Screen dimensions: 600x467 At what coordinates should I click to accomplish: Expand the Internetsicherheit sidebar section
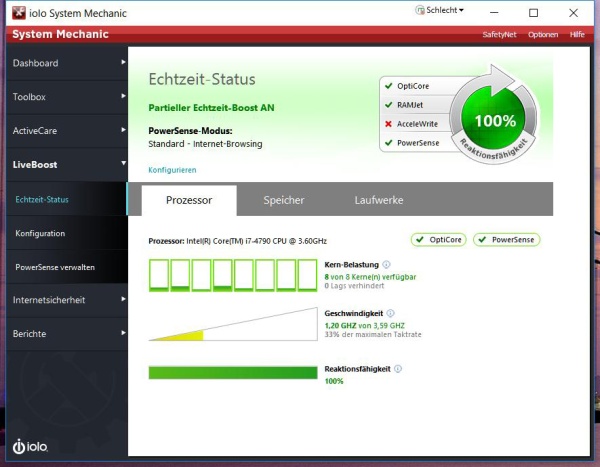point(67,300)
